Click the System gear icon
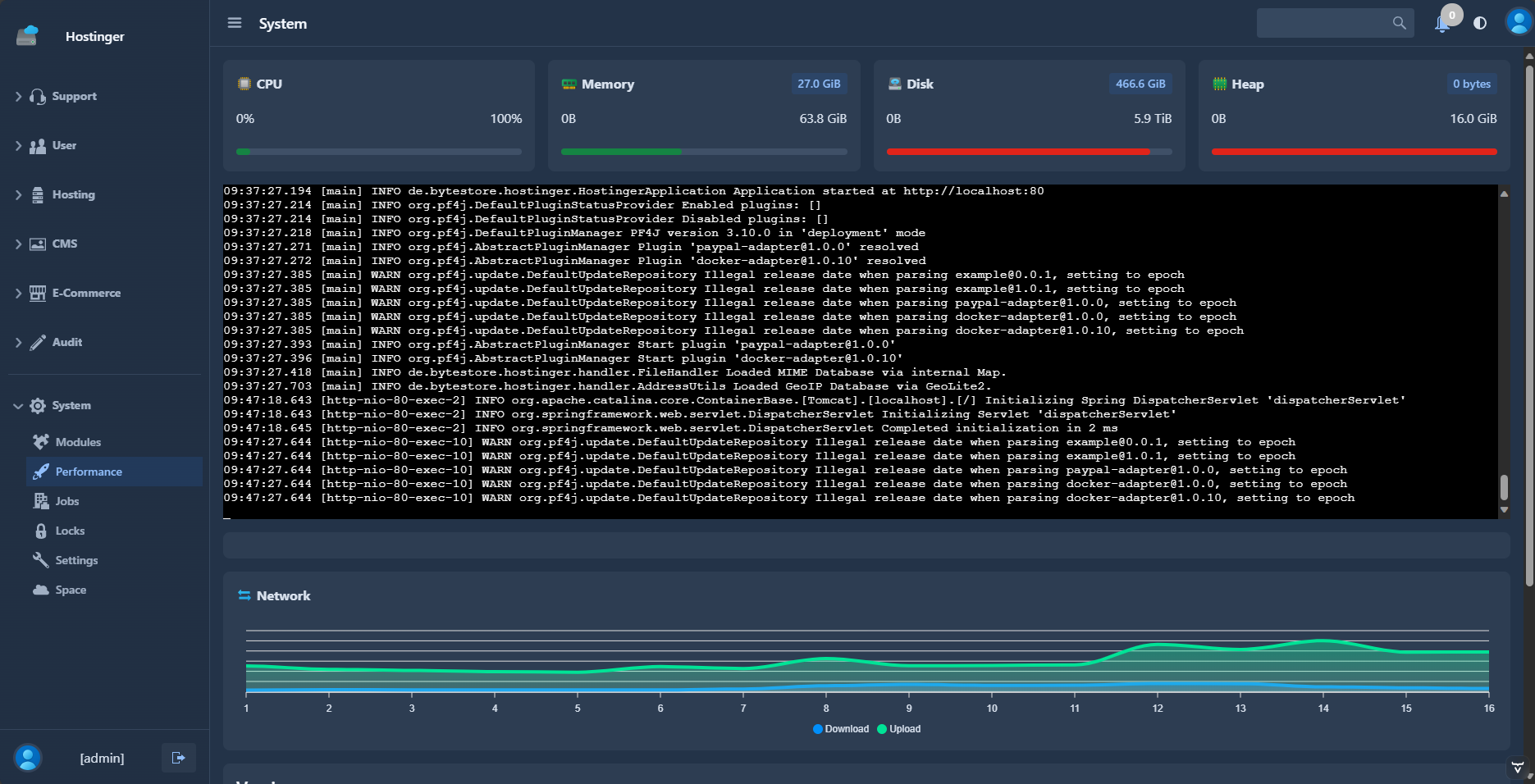The image size is (1535, 784). pyautogui.click(x=38, y=406)
